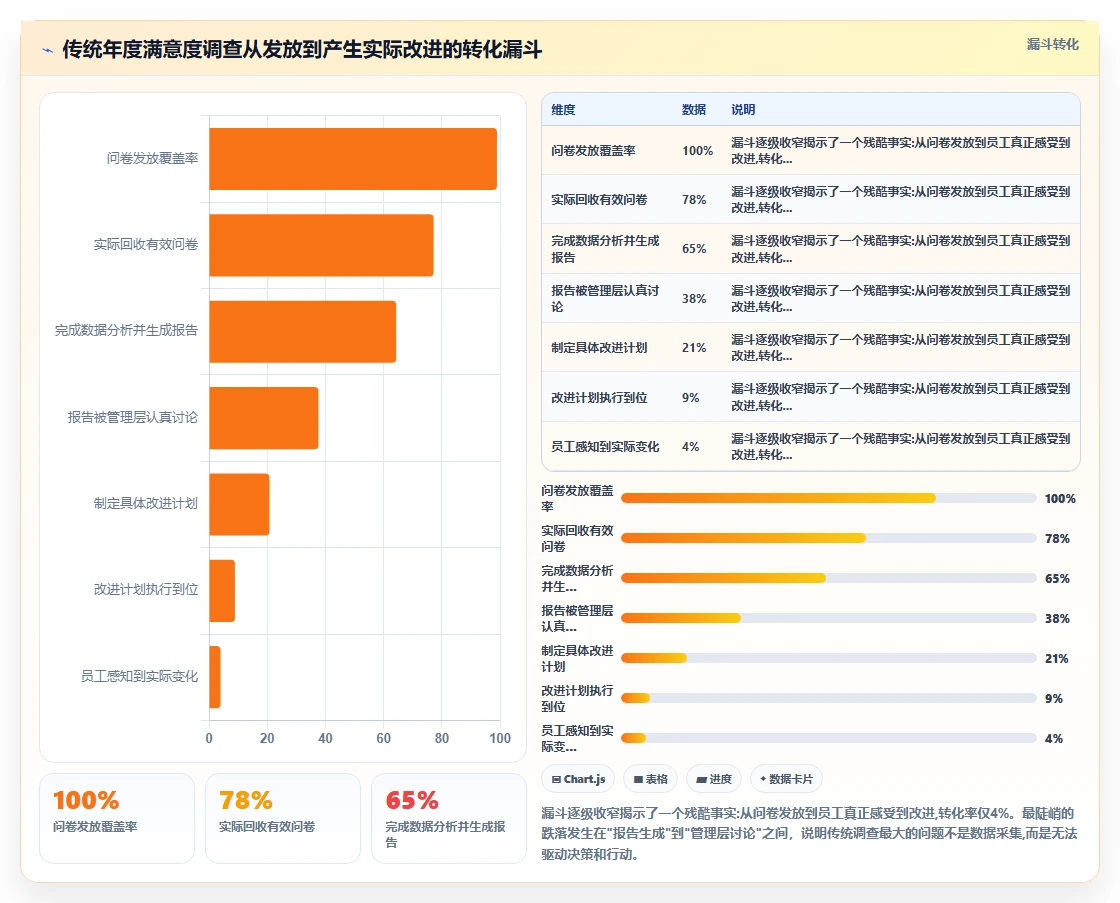Click the 说明 column header

pyautogui.click(x=743, y=109)
